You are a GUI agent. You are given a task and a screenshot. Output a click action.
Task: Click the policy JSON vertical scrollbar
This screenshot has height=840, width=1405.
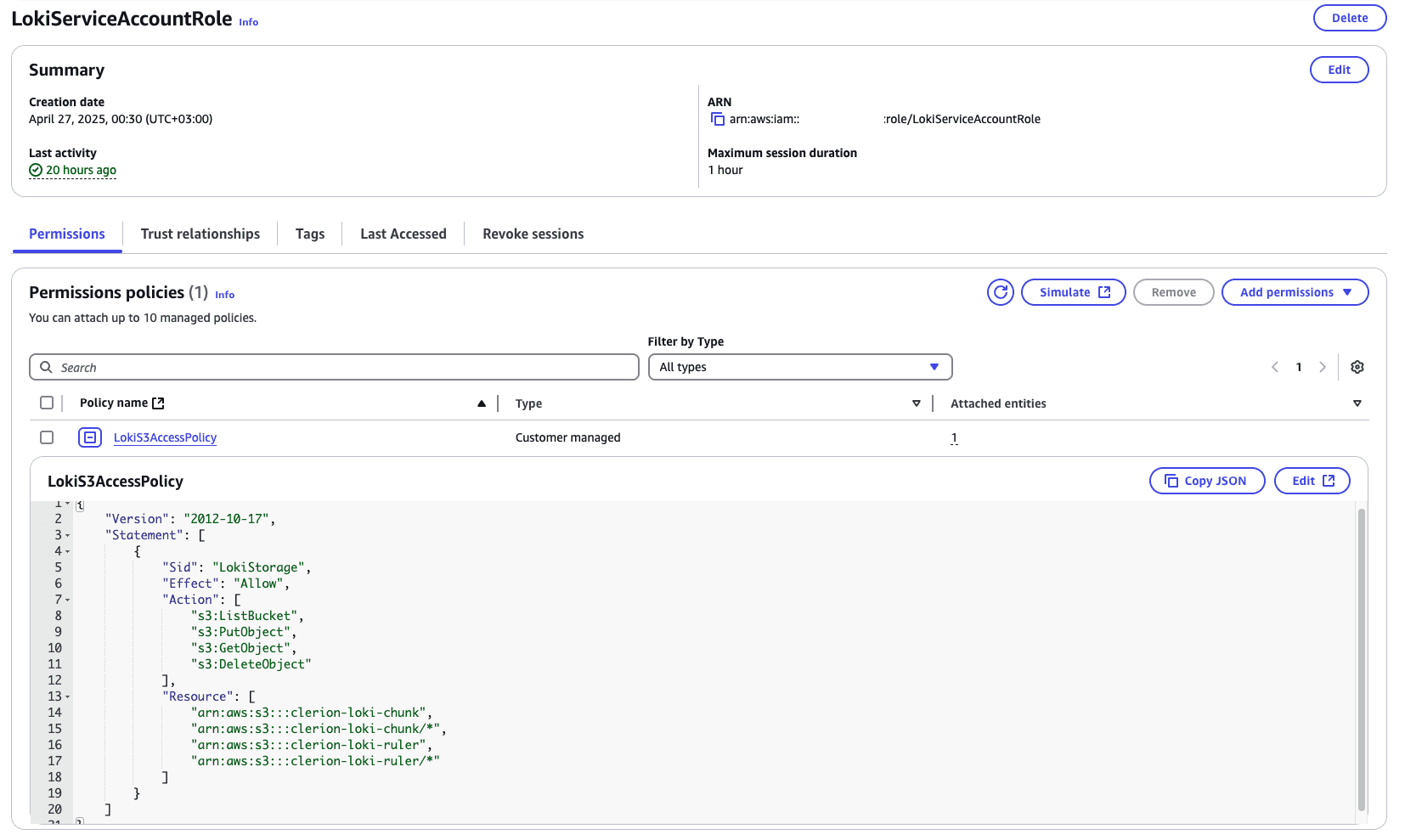tap(1362, 659)
